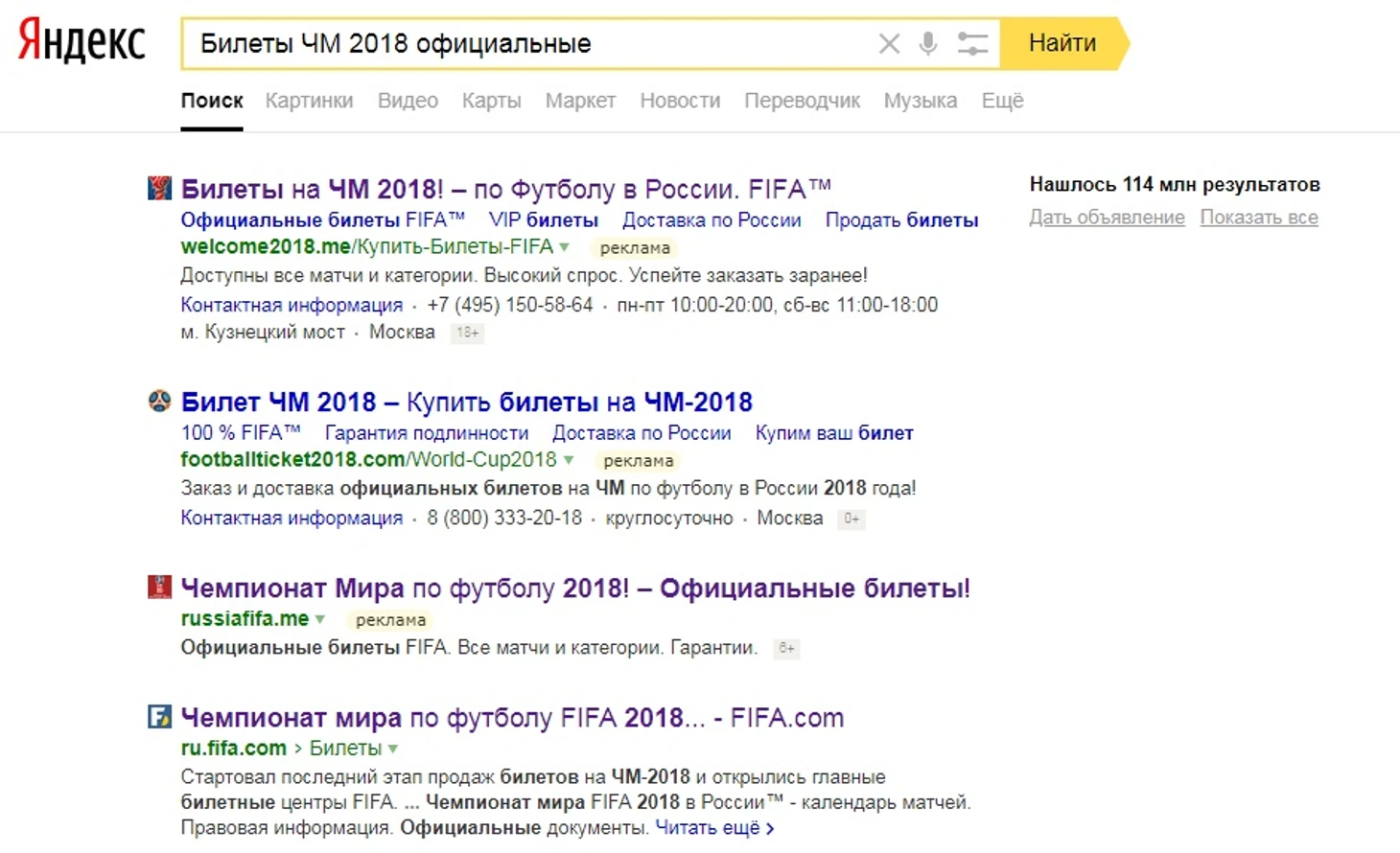This screenshot has width=1400, height=853.
Task: Open first result's 'Доставка по России' sitelink
Action: [x=712, y=219]
